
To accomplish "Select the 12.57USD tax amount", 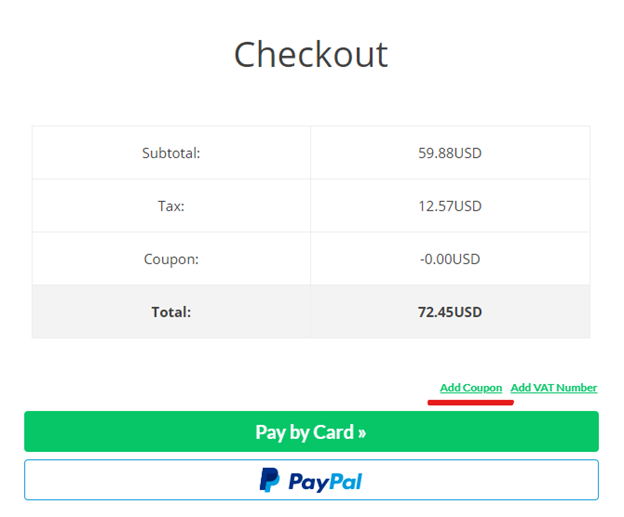I will tap(450, 206).
